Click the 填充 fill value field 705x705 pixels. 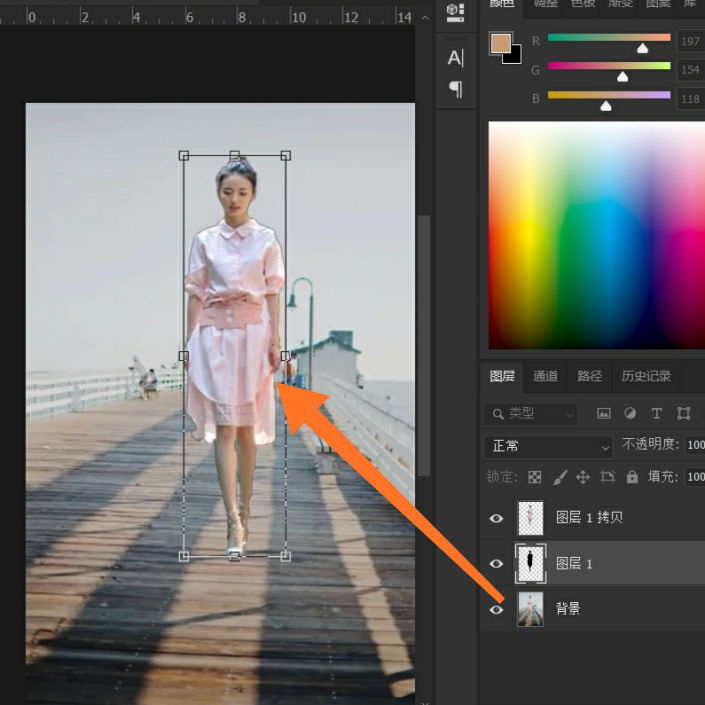click(x=695, y=477)
